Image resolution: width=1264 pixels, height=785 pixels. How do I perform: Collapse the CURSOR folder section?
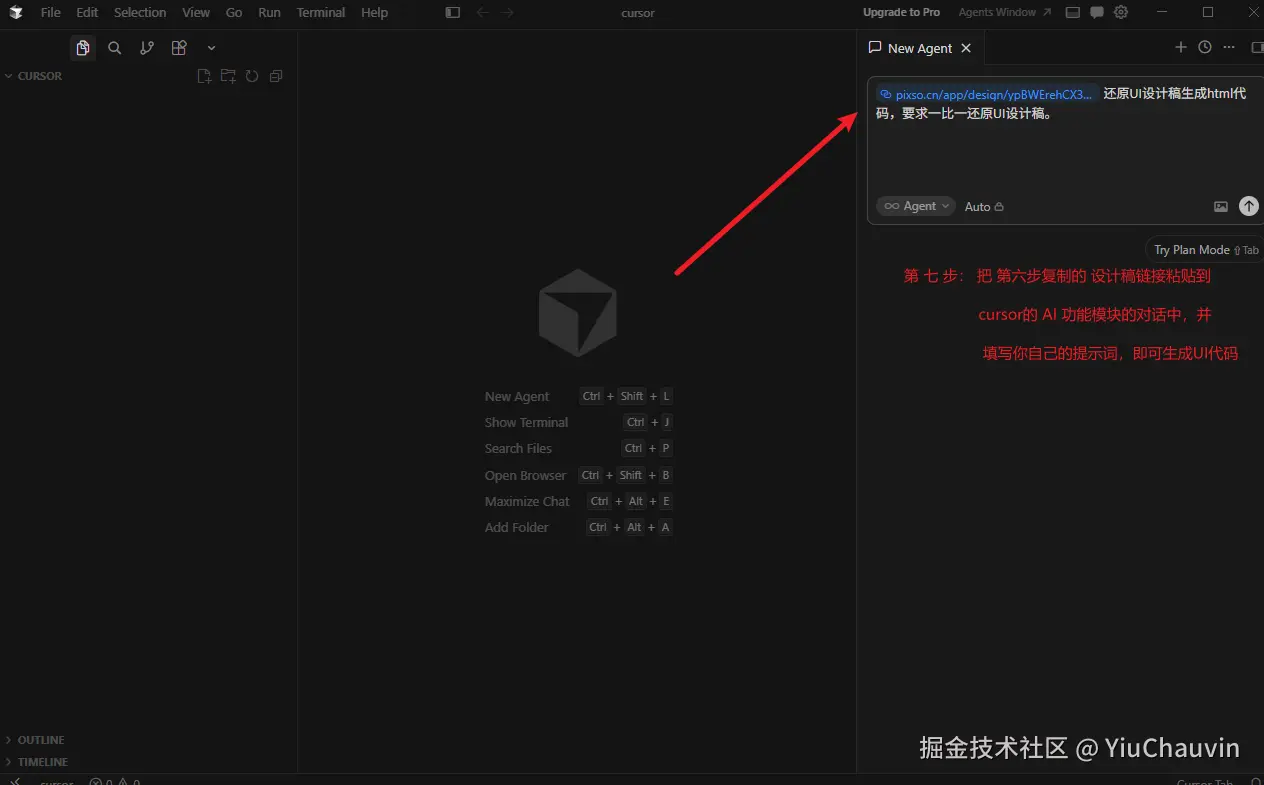(x=34, y=76)
